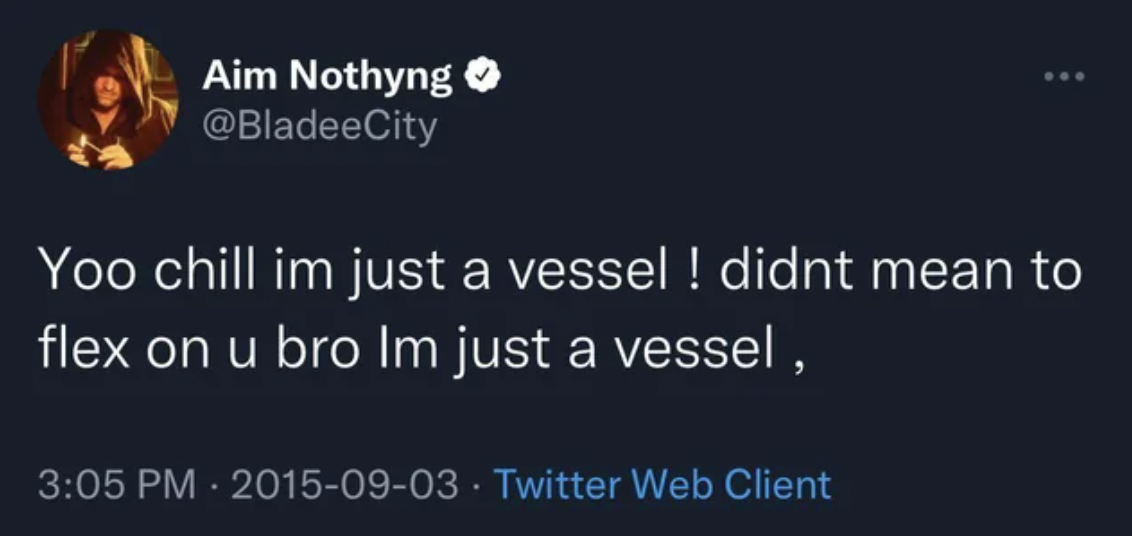Click the 3:05 PM timestamp
This screenshot has width=1132, height=536.
(x=117, y=484)
